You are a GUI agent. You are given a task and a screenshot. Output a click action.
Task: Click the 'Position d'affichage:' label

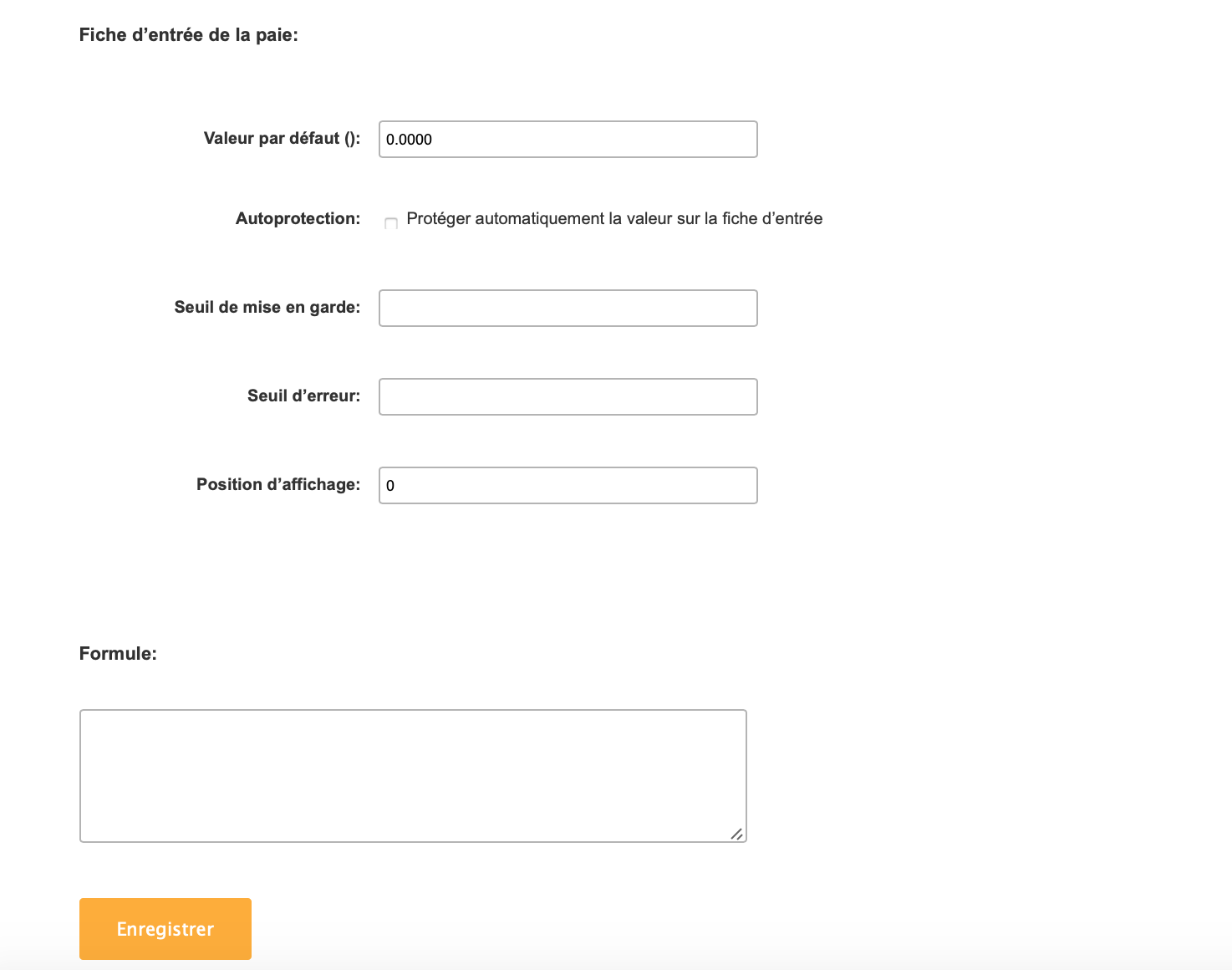(x=277, y=485)
